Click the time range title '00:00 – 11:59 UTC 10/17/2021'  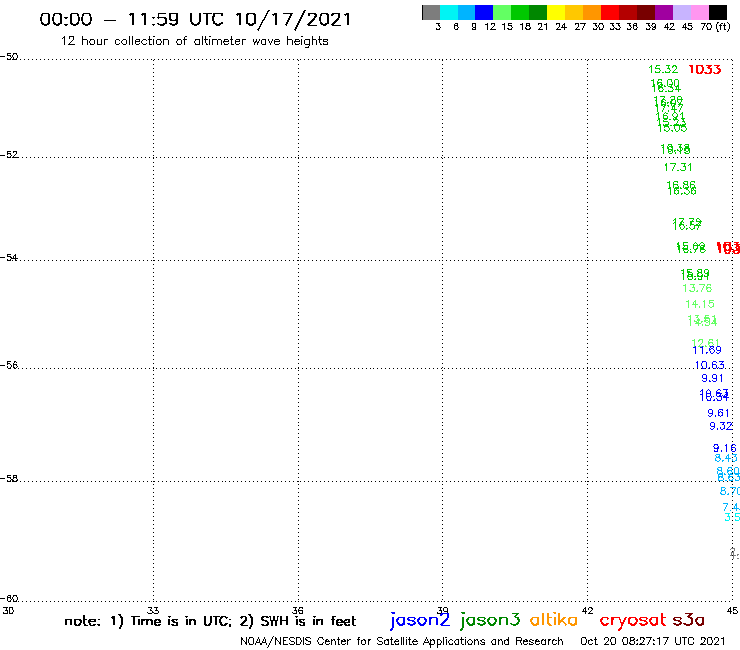[x=195, y=19]
